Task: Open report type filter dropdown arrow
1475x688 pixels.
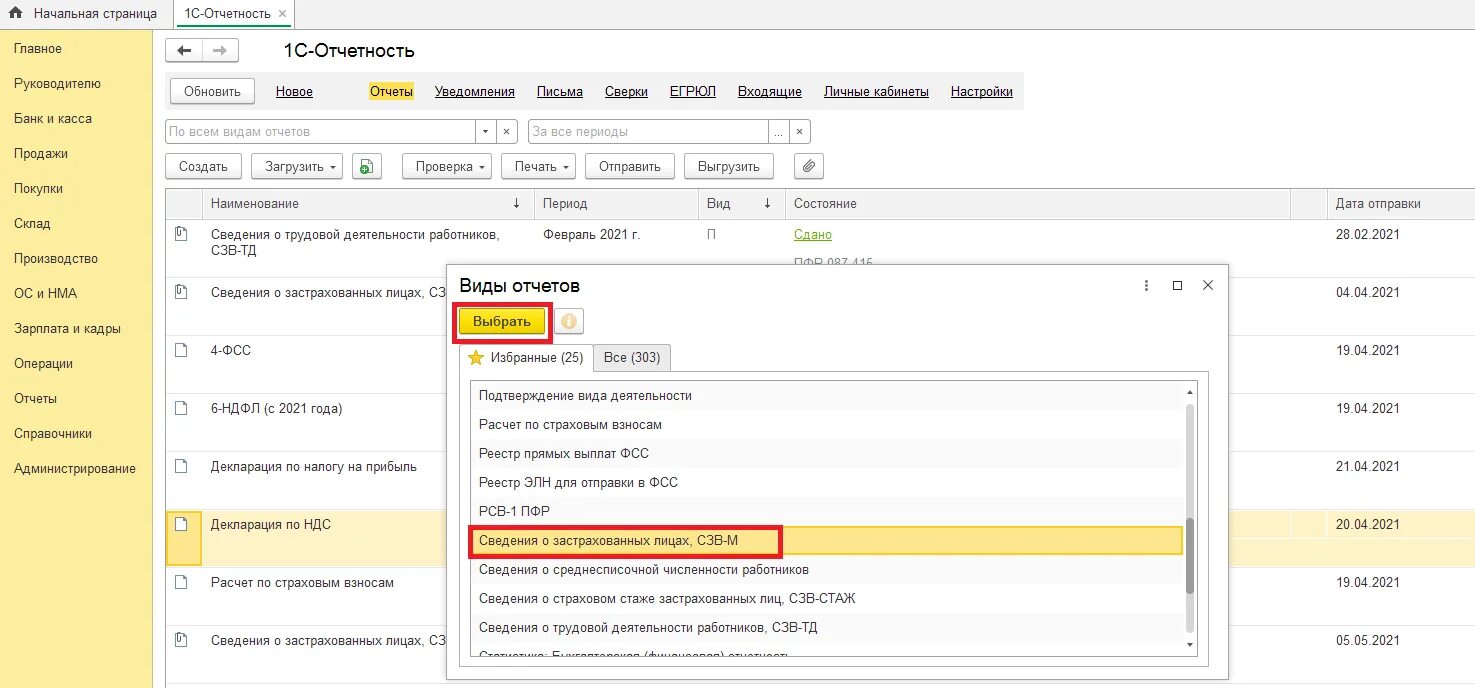Action: 486,131
